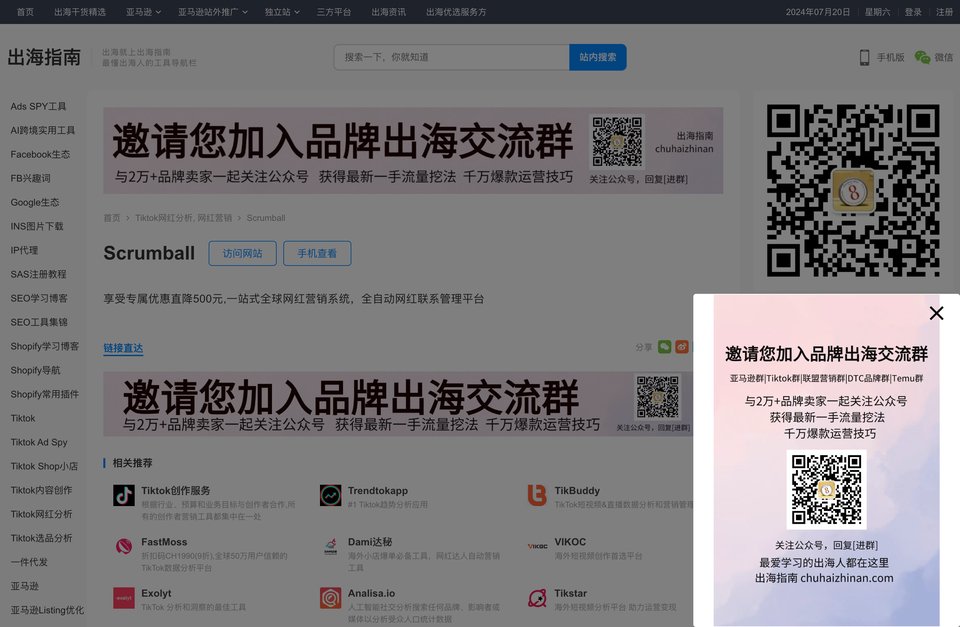The width and height of the screenshot is (960, 627).
Task: Click the FastMoss logo icon
Action: coord(124,546)
